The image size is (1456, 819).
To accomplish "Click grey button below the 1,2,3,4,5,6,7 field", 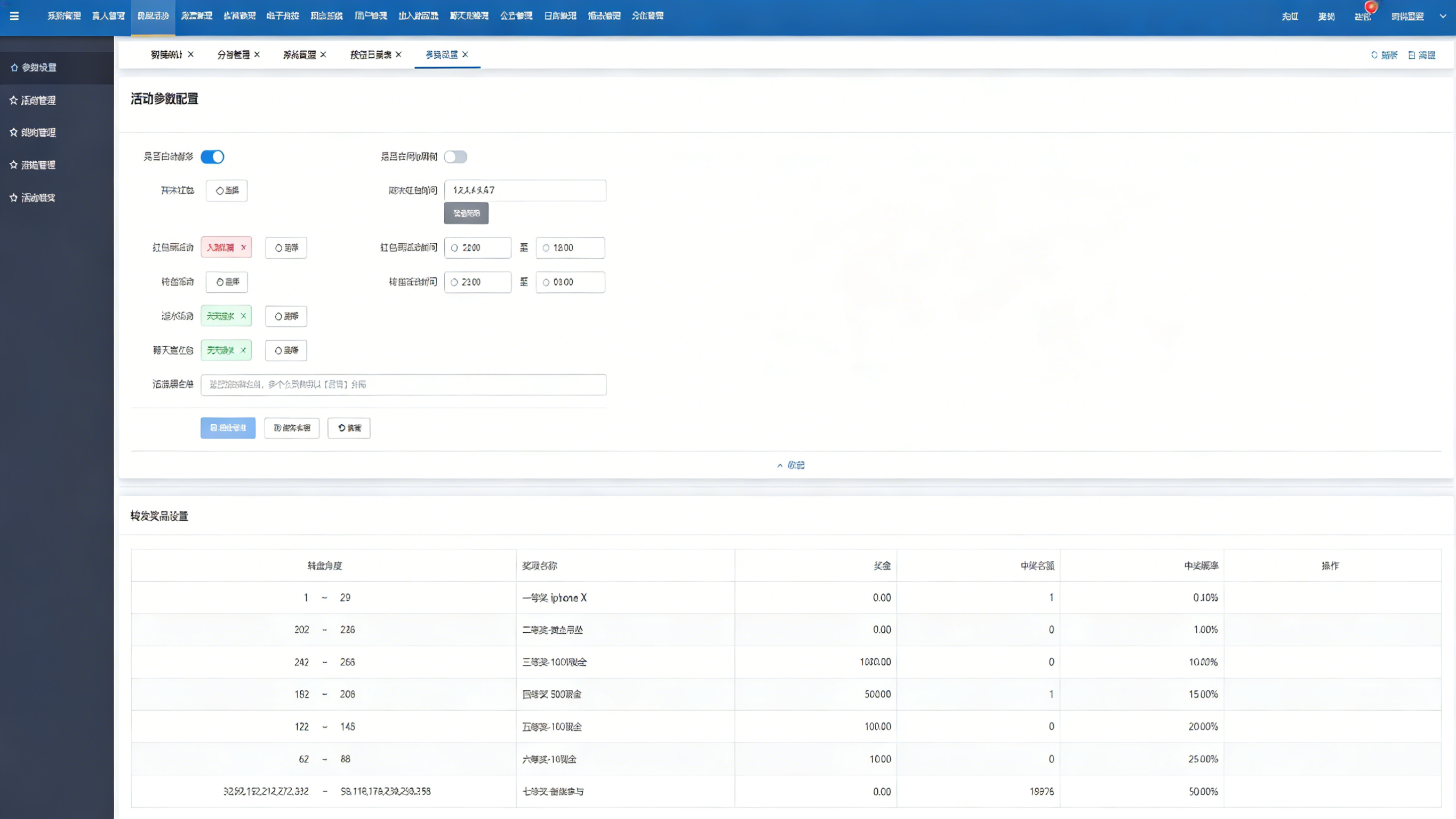I will (x=466, y=213).
